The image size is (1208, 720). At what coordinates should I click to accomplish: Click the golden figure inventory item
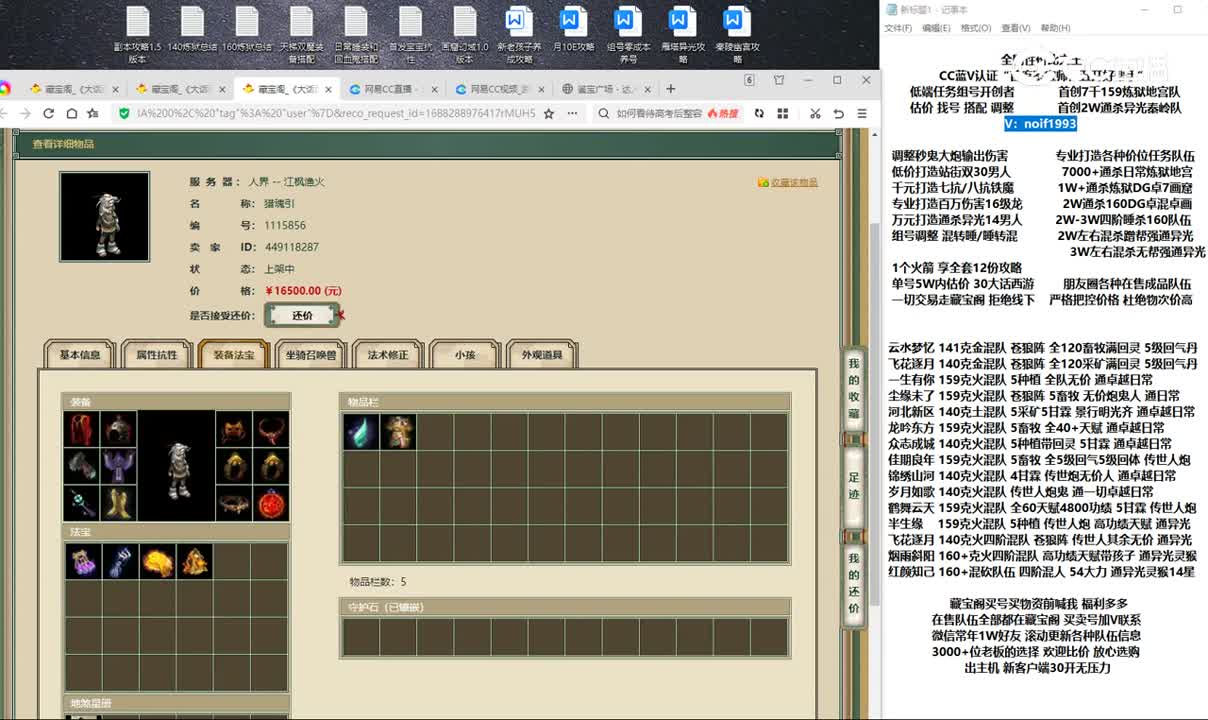pos(397,431)
